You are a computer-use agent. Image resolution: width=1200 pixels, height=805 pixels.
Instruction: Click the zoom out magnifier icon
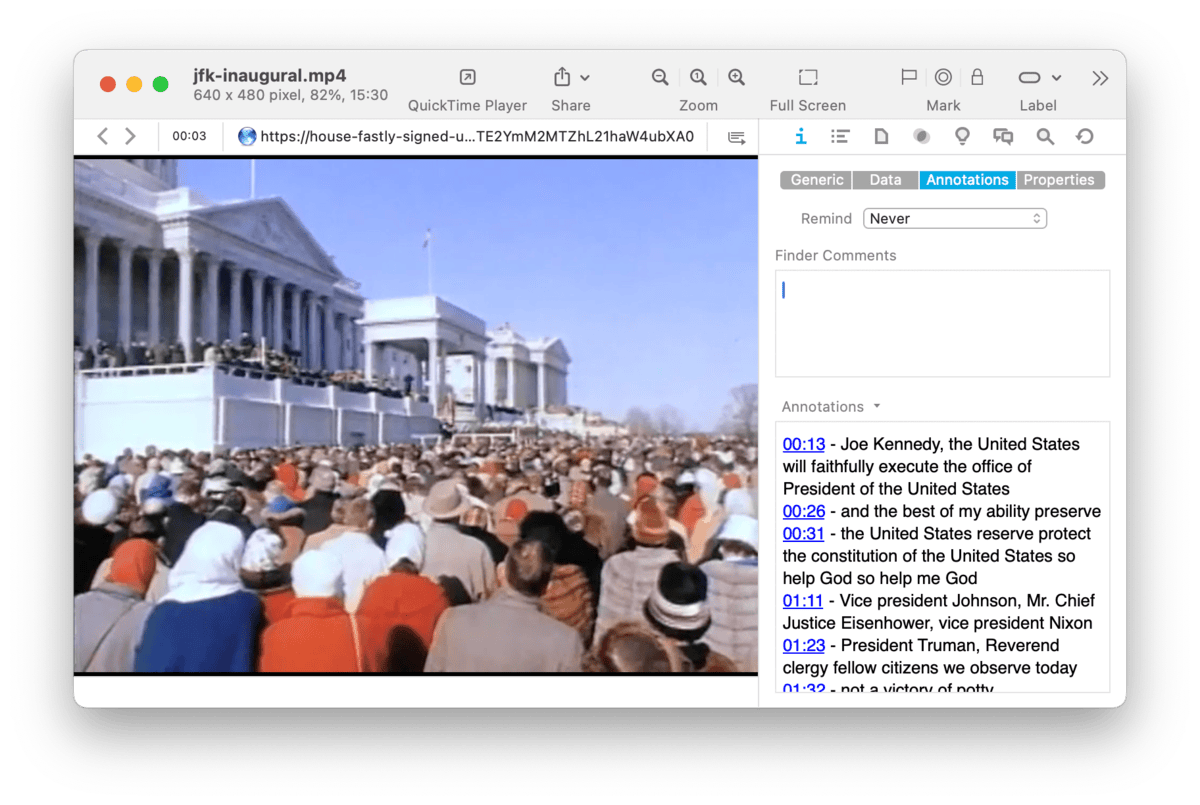pyautogui.click(x=660, y=78)
